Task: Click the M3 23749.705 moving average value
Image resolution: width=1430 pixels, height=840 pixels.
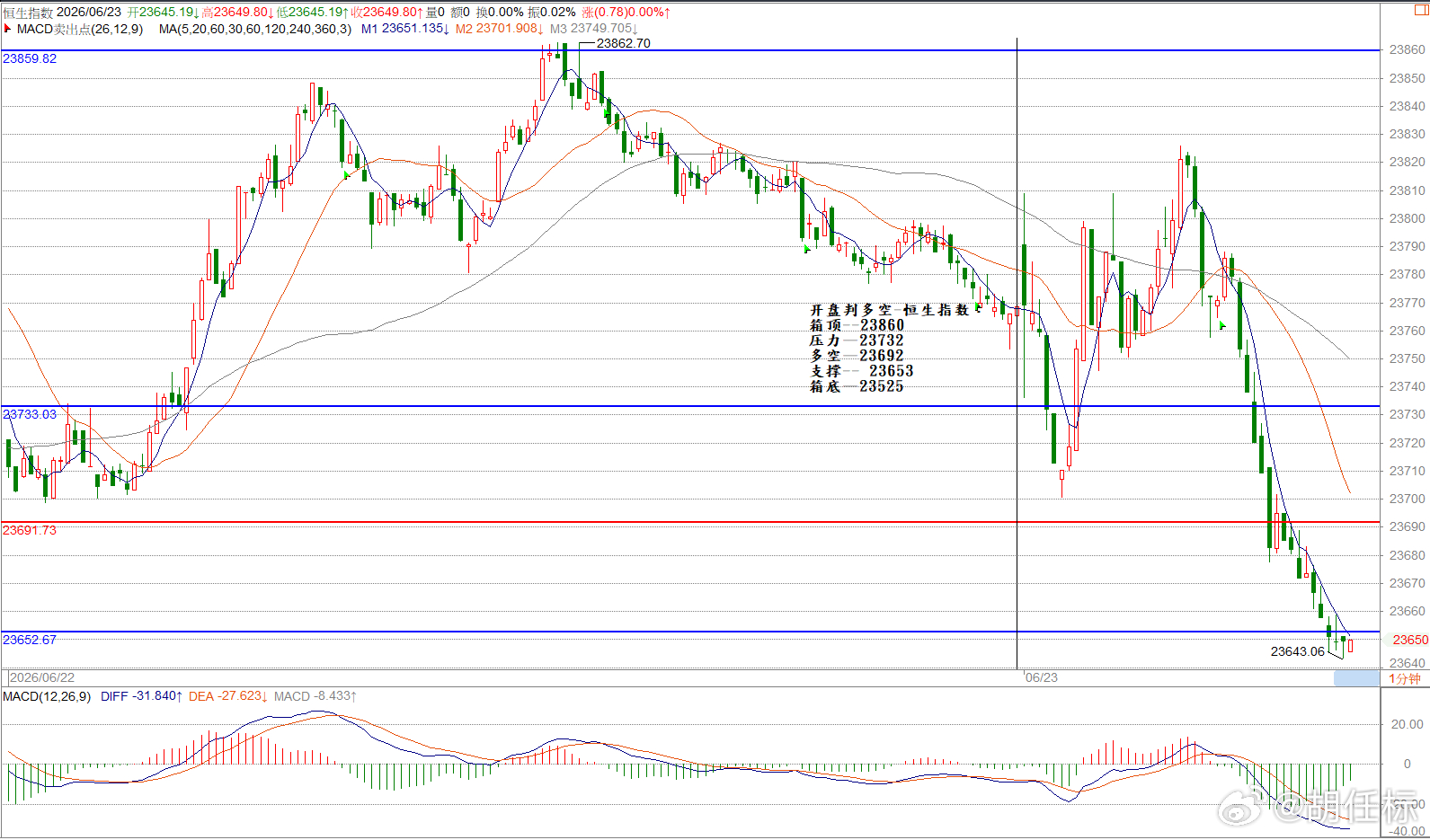Action: tap(594, 29)
